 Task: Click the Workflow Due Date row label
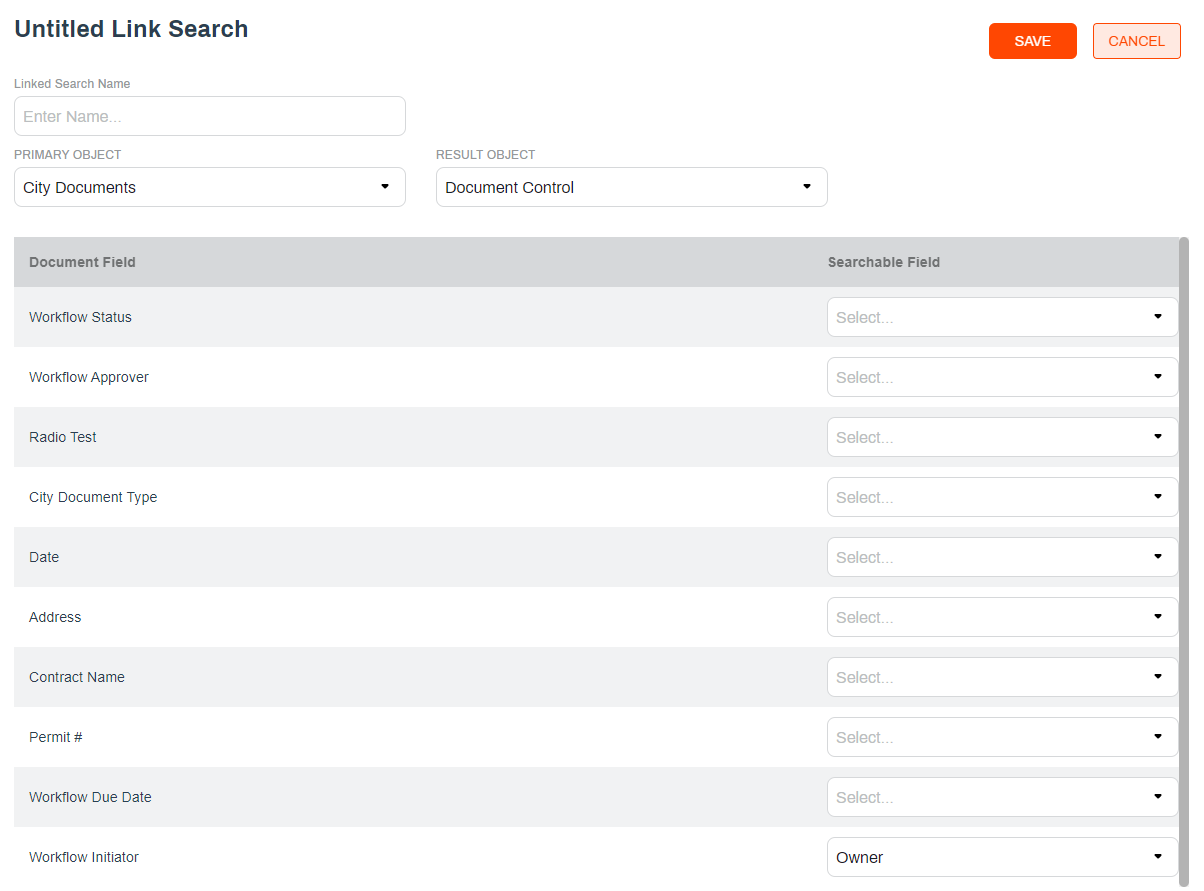pos(90,797)
